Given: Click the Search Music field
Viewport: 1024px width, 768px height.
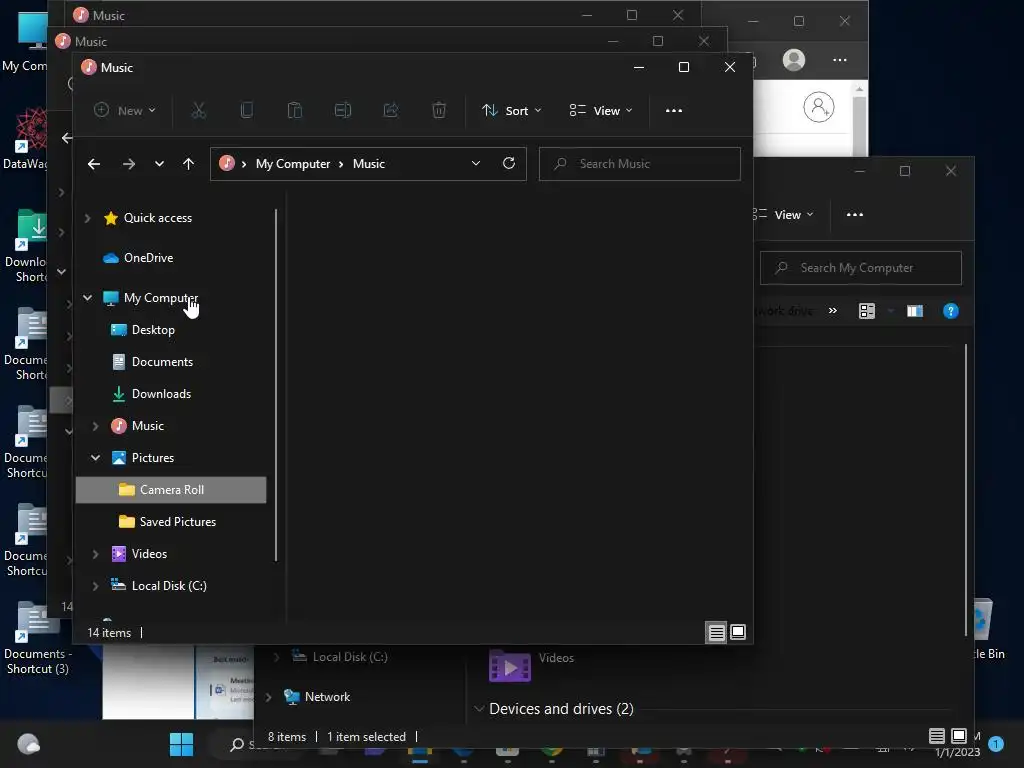Looking at the screenshot, I should click(639, 164).
